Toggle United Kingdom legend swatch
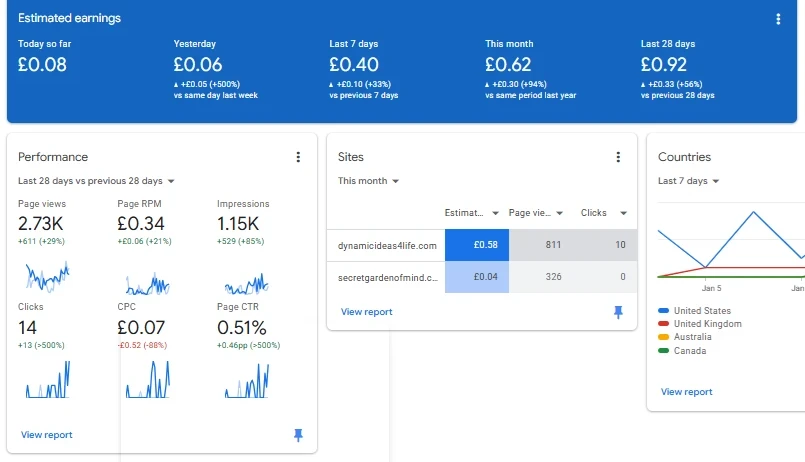The width and height of the screenshot is (805, 462). (x=663, y=324)
